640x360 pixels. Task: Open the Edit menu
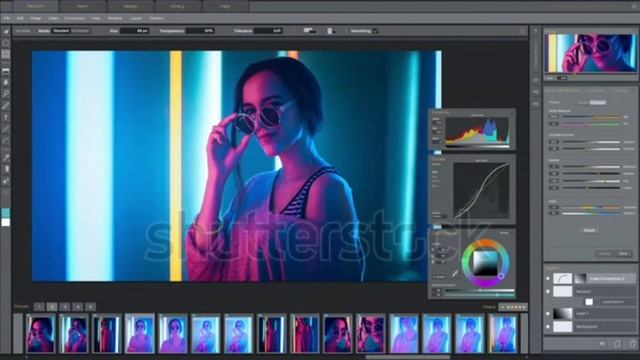[x=20, y=18]
